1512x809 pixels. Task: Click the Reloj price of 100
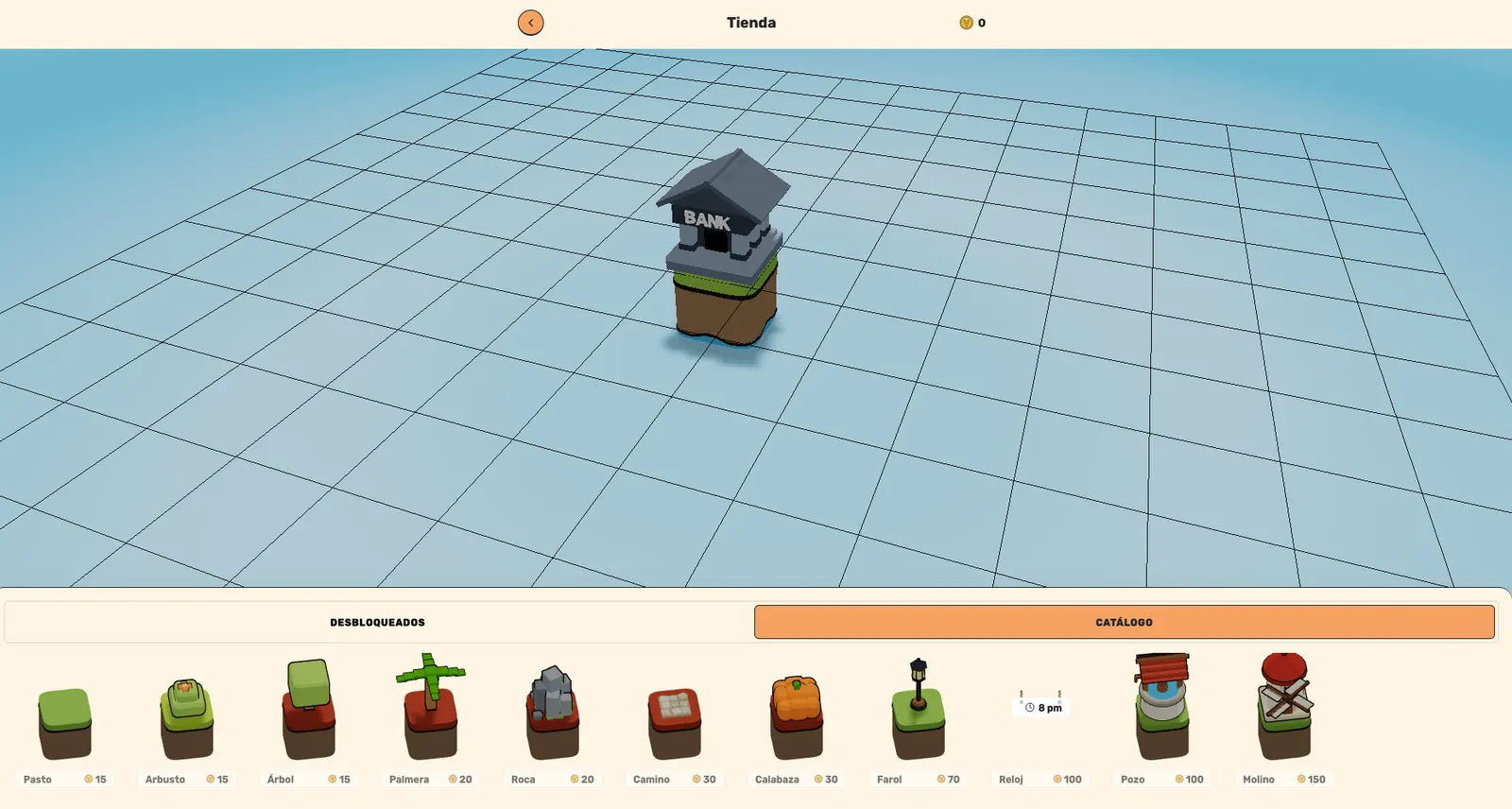[x=1068, y=780]
